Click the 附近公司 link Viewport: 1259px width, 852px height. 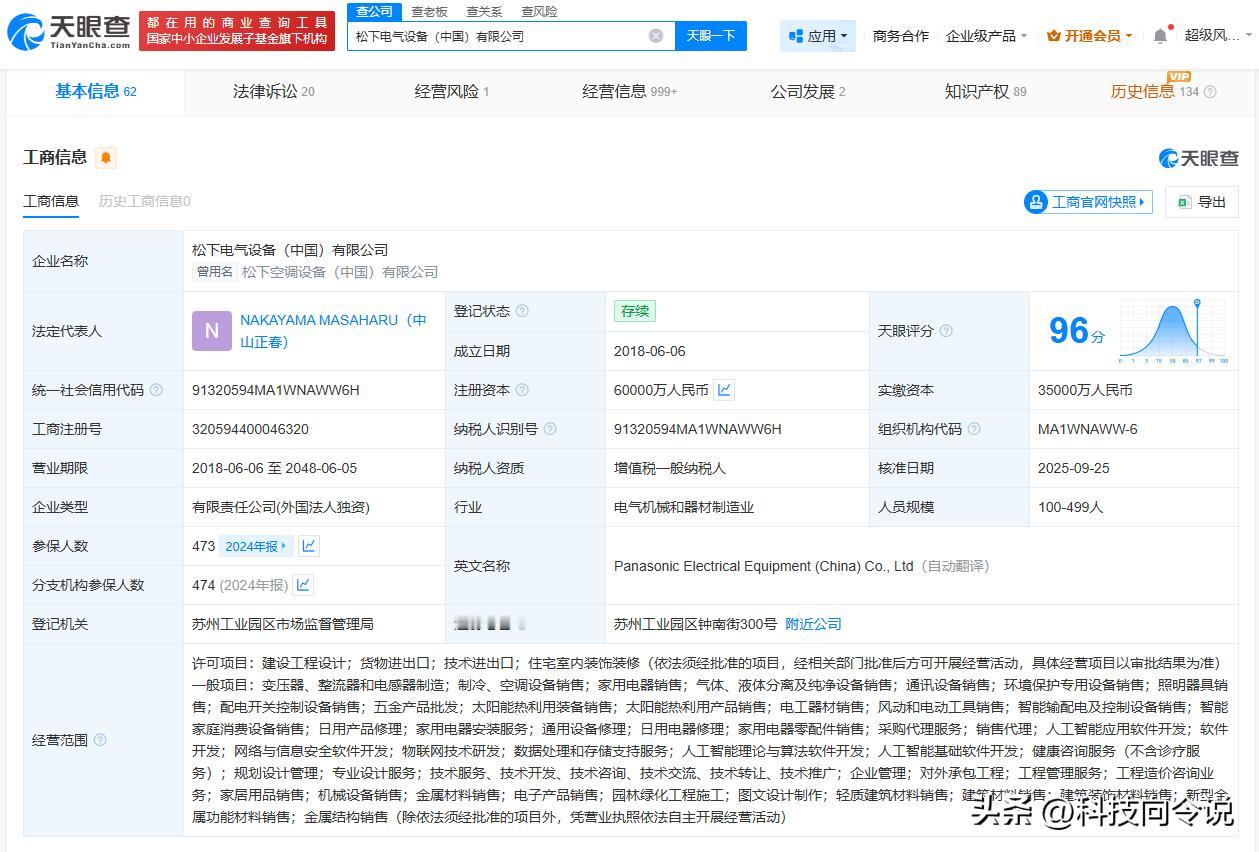pos(813,624)
